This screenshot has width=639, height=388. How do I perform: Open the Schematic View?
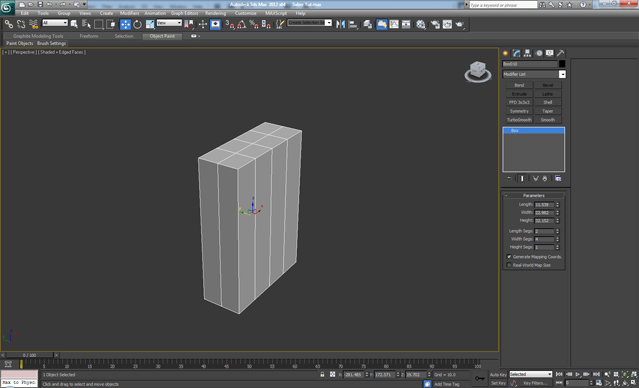click(406, 24)
